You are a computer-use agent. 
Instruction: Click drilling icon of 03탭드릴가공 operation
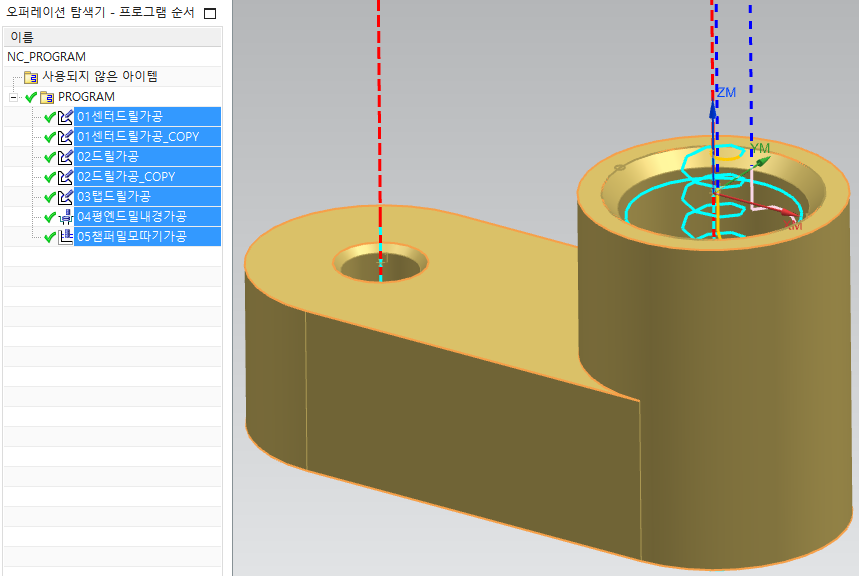click(66, 196)
